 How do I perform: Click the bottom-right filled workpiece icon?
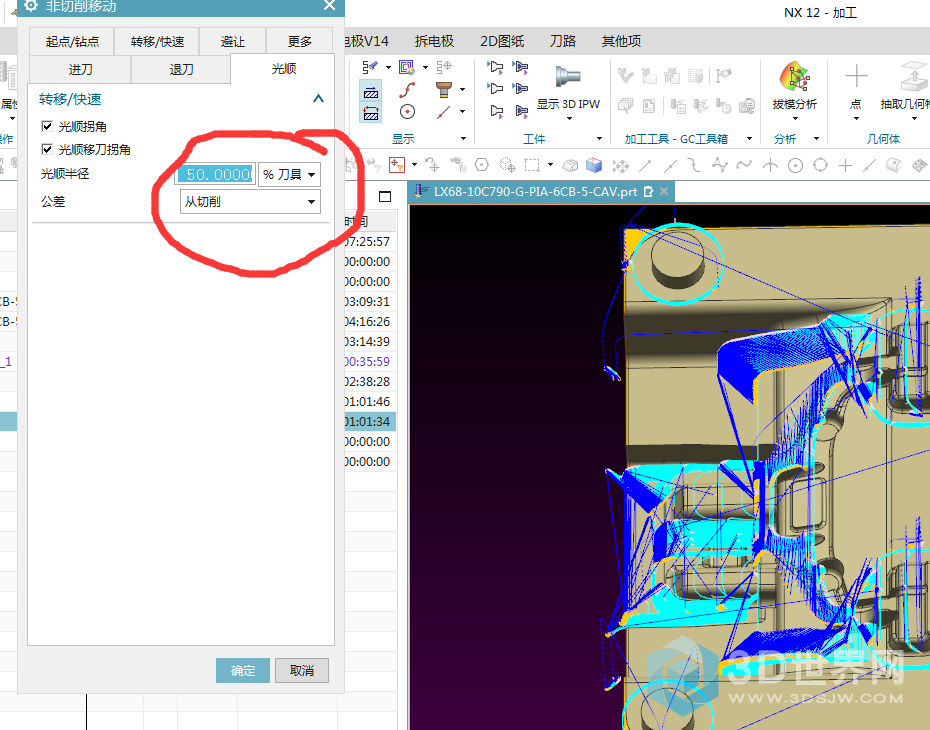521,111
